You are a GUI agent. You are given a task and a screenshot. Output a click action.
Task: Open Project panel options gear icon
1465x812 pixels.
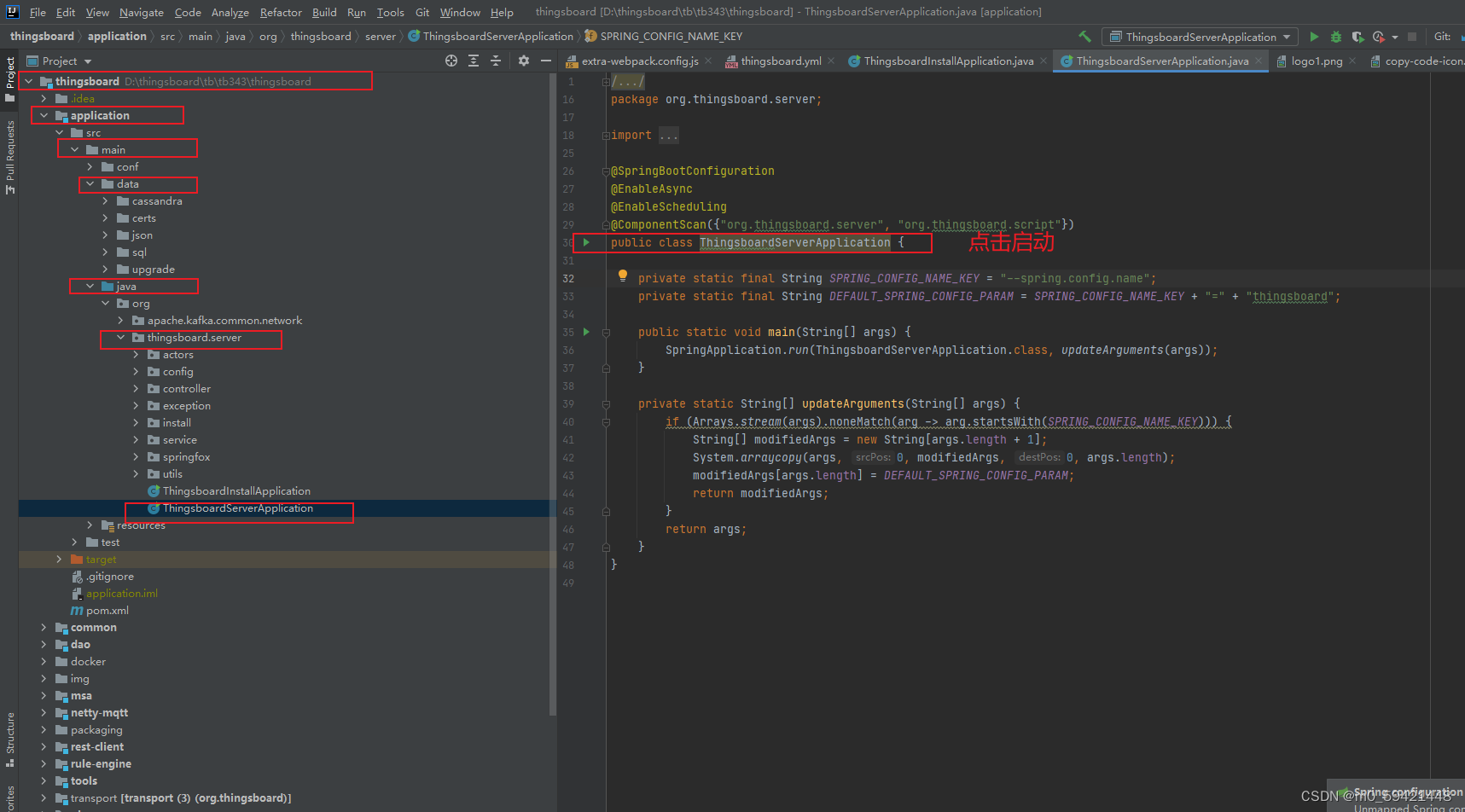(524, 61)
